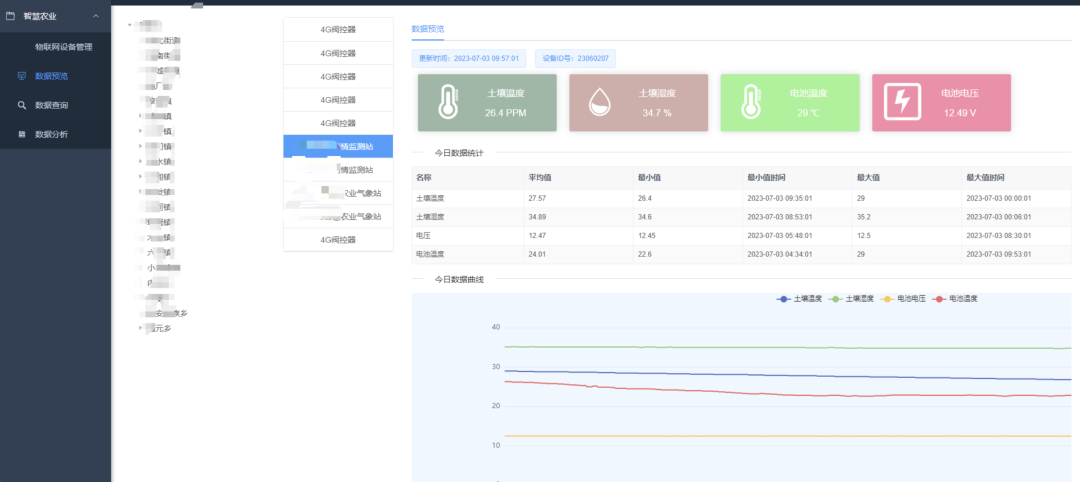Toggle the yellow 电池电压 chart legend

(902, 299)
